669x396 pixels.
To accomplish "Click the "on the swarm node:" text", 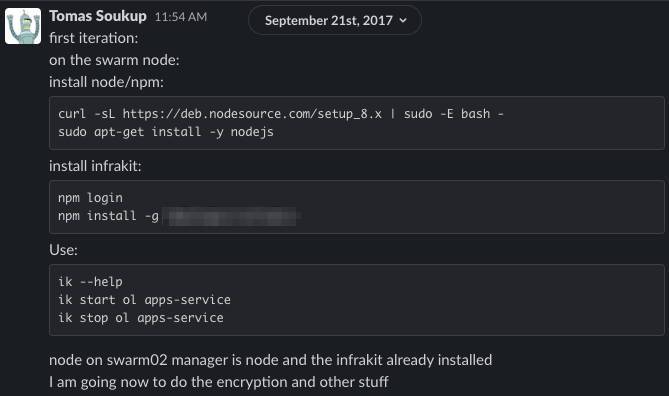I will click(x=114, y=60).
